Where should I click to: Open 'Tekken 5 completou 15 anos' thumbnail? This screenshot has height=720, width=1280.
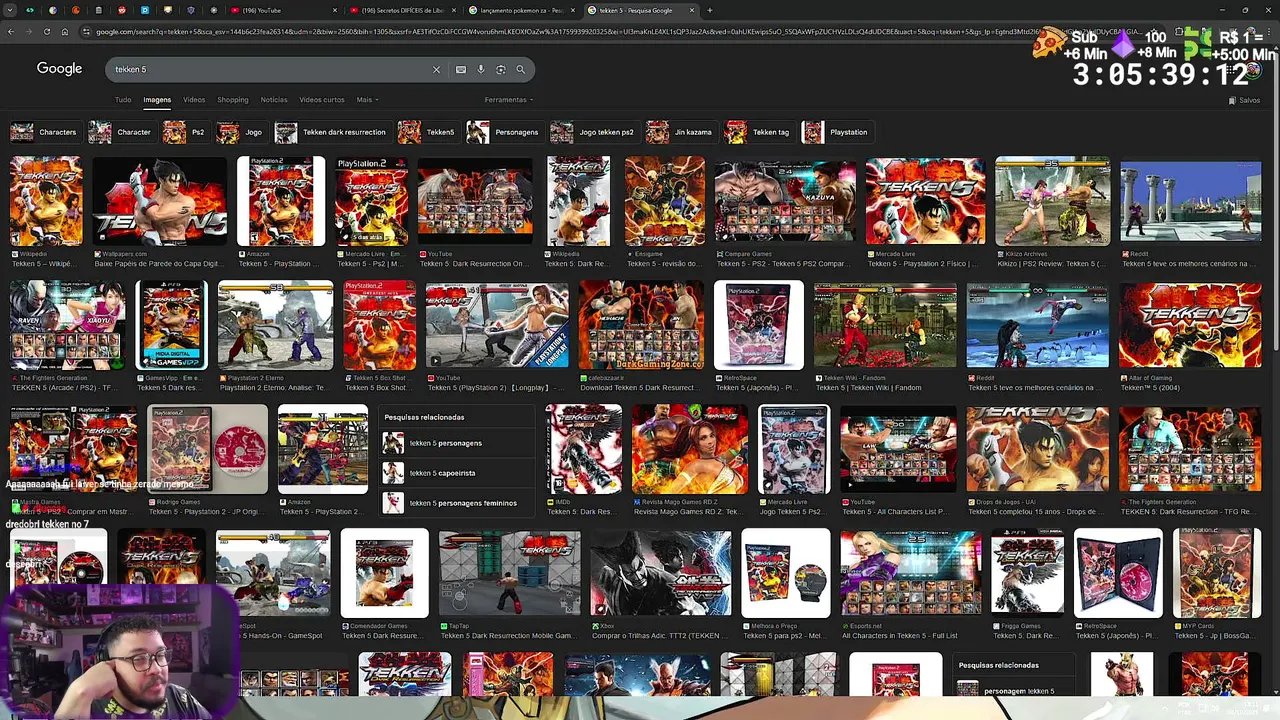1037,450
